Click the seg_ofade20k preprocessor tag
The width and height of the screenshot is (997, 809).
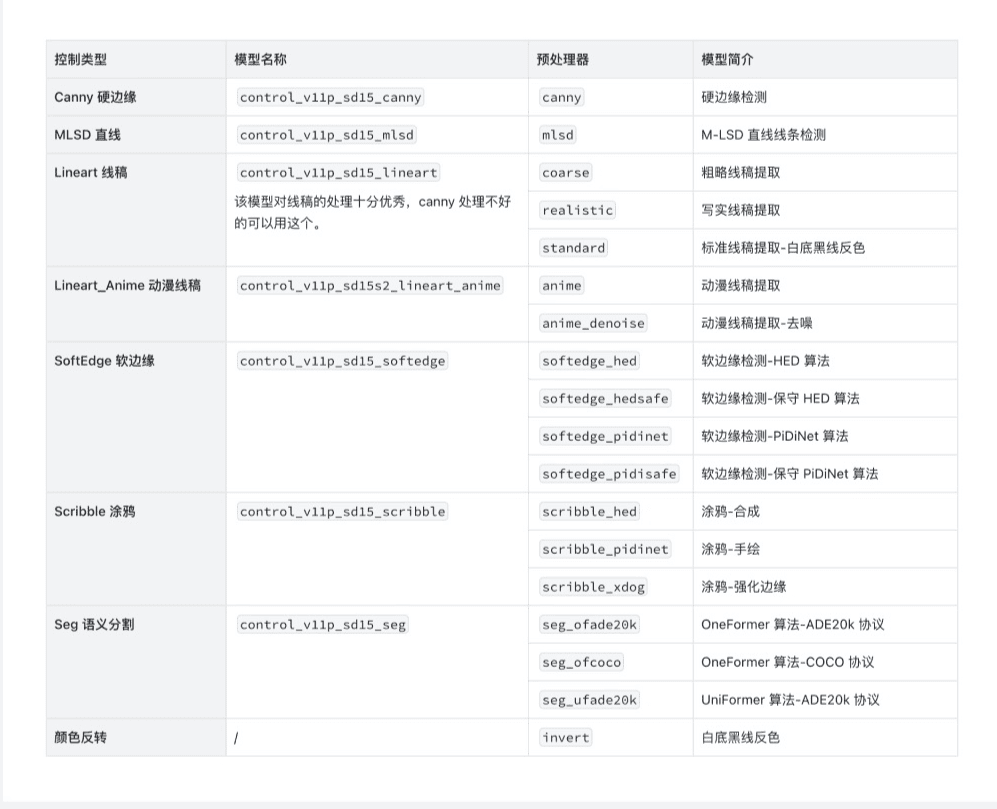coord(589,625)
